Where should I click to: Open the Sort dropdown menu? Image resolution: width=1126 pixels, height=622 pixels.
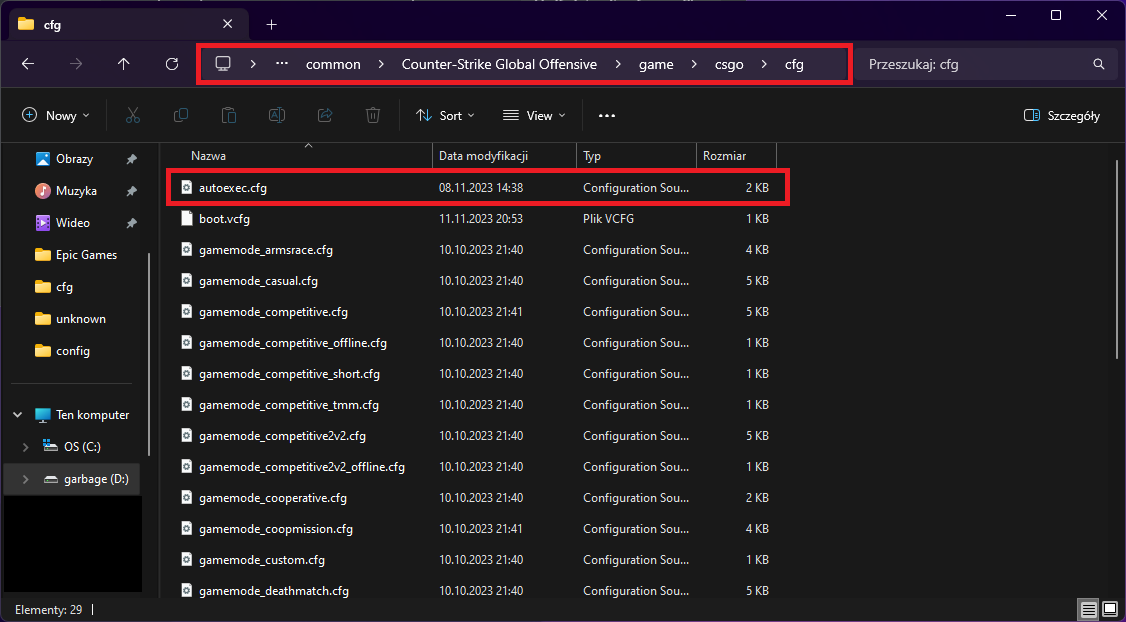[x=445, y=115]
